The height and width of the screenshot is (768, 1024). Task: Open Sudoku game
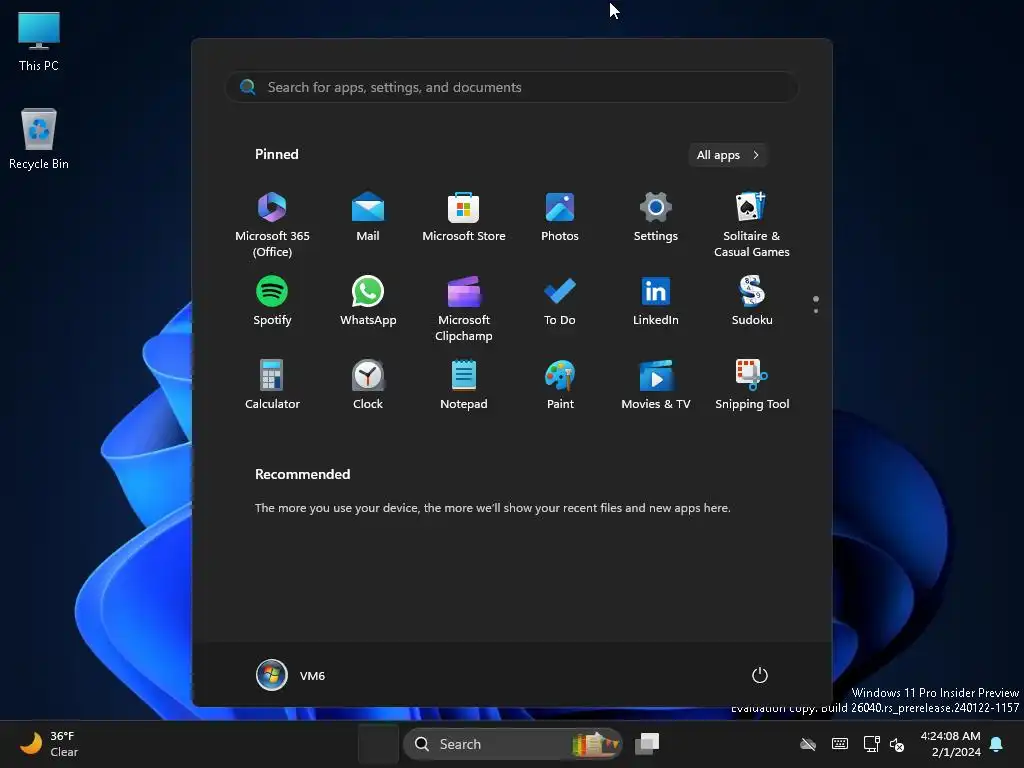point(752,300)
